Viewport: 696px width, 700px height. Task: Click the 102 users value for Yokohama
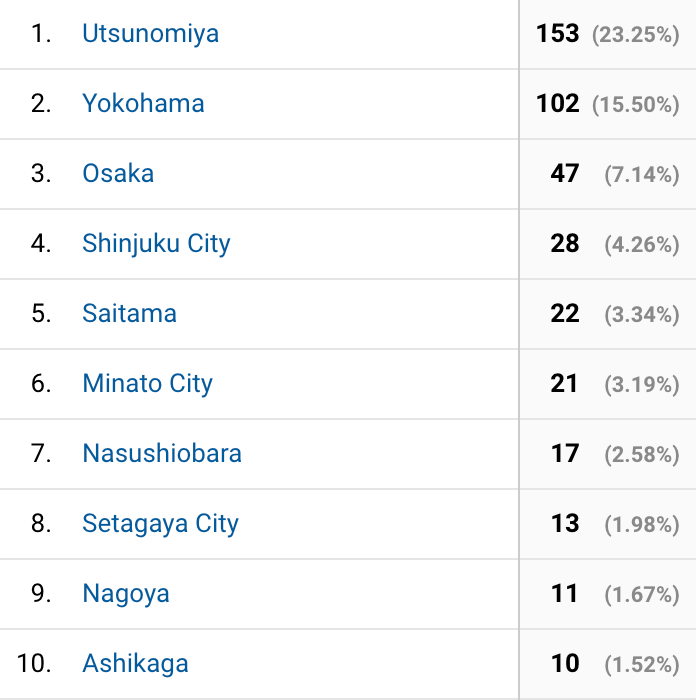[558, 104]
